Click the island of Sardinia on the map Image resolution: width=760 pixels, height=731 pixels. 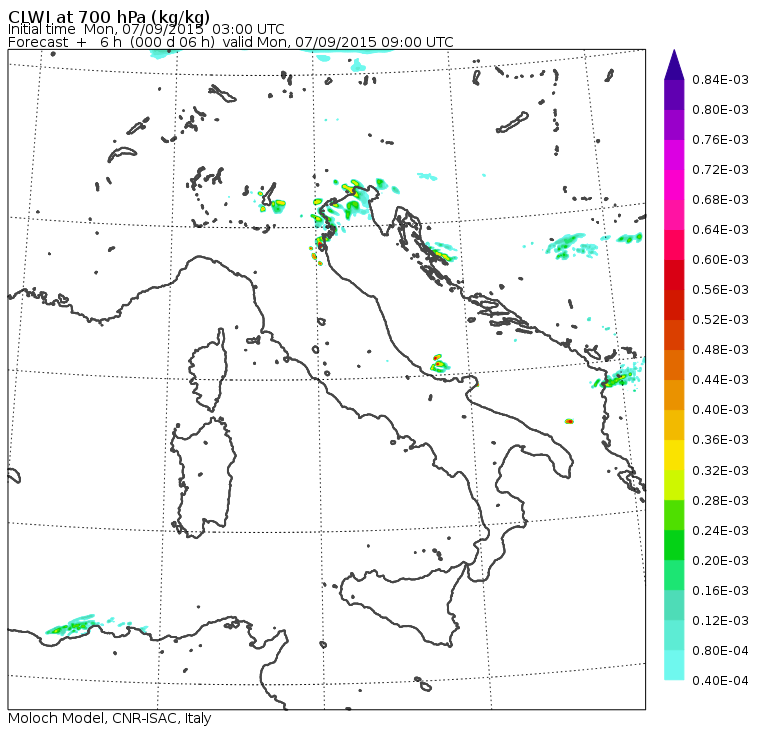[204, 477]
